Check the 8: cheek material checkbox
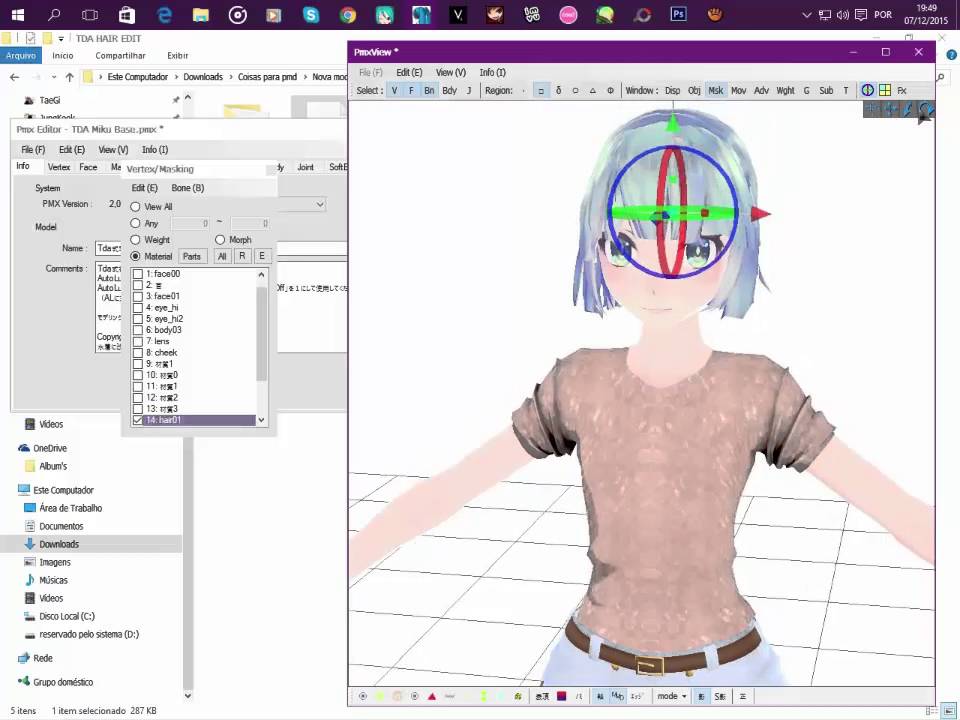 tap(138, 353)
